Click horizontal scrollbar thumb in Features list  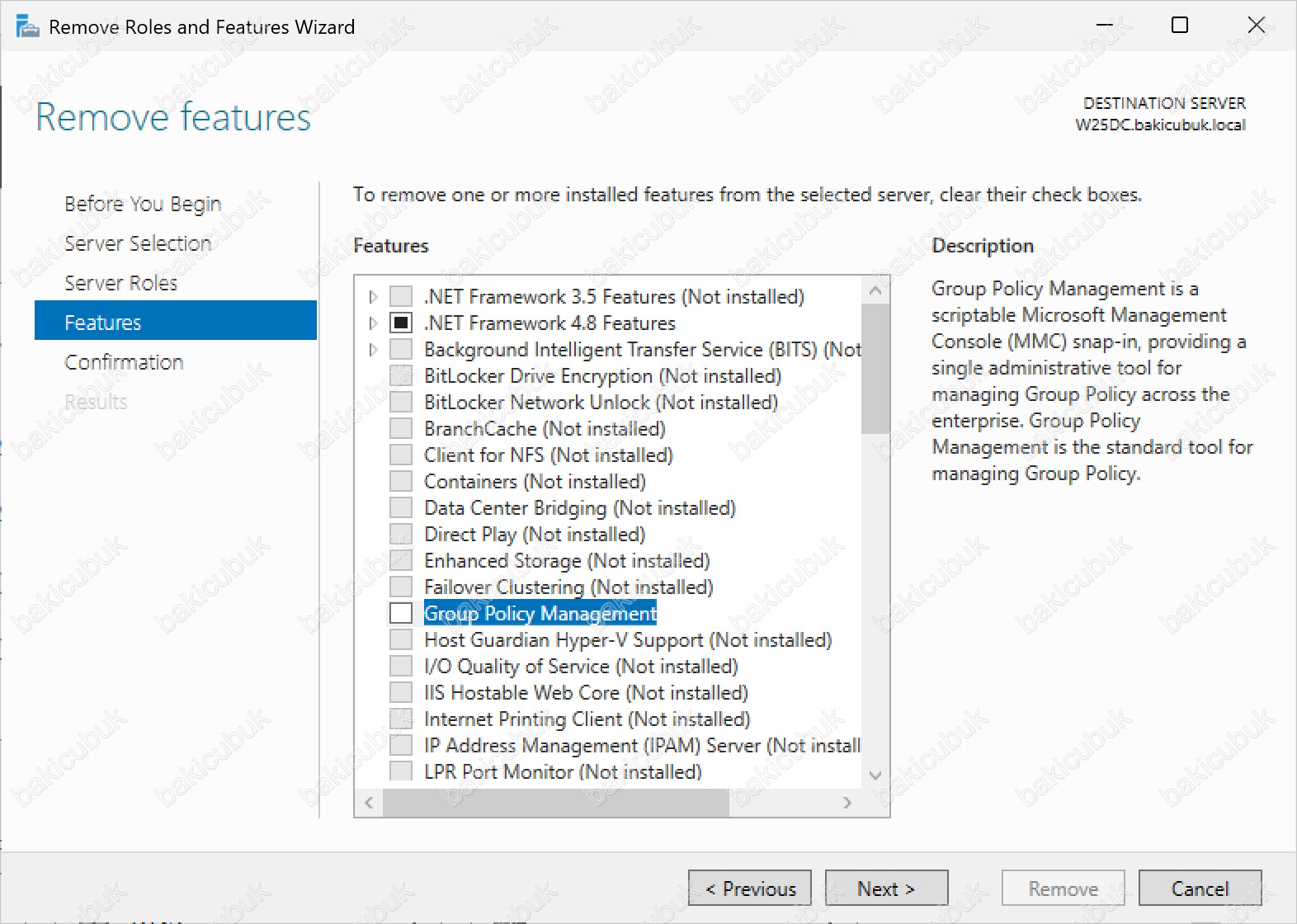pyautogui.click(x=556, y=803)
